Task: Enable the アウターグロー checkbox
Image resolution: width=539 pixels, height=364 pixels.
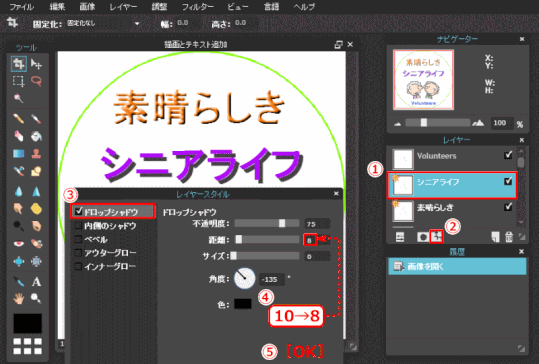Action: [x=78, y=253]
